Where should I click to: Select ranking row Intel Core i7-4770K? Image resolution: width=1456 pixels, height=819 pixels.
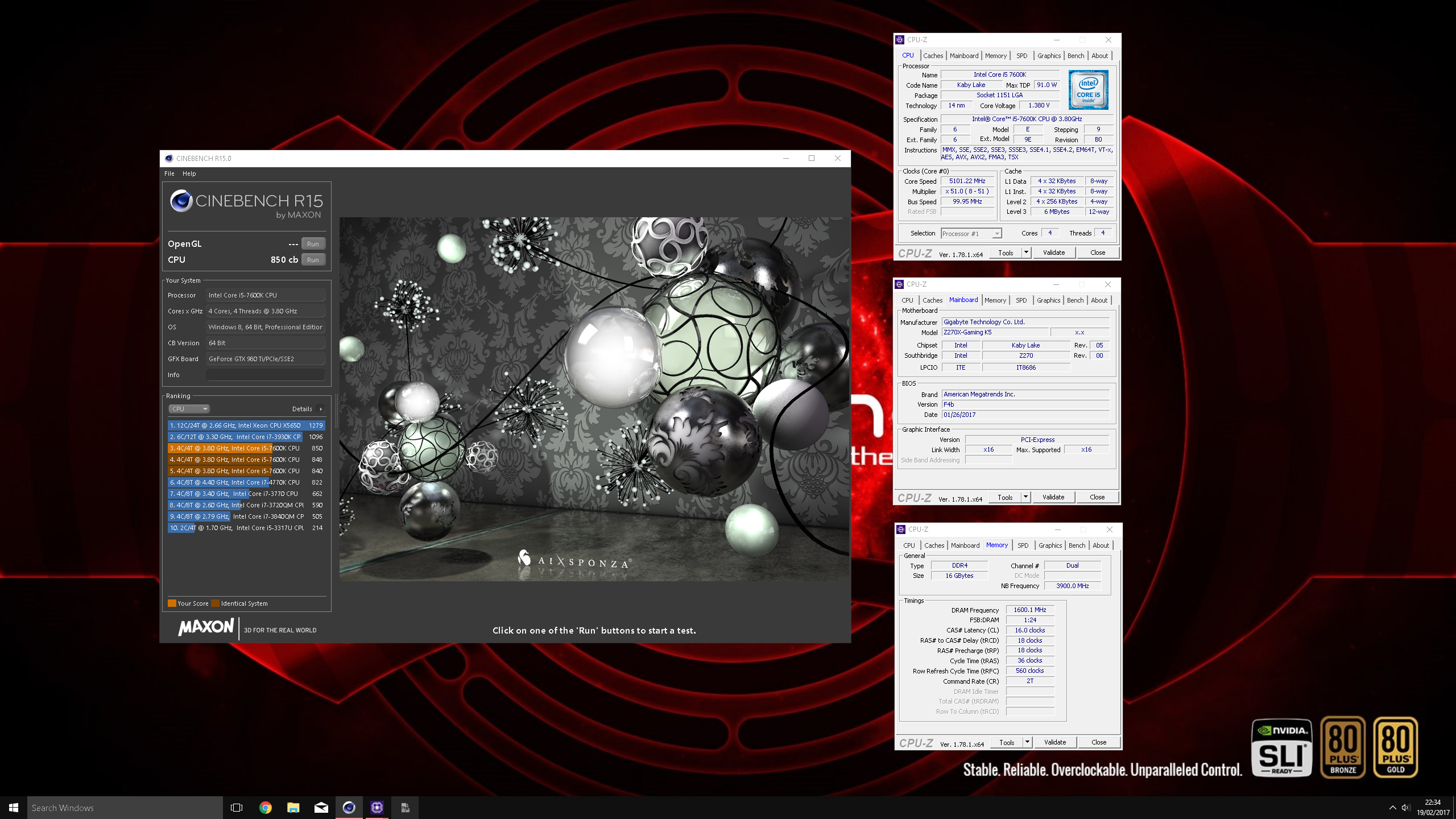246,482
